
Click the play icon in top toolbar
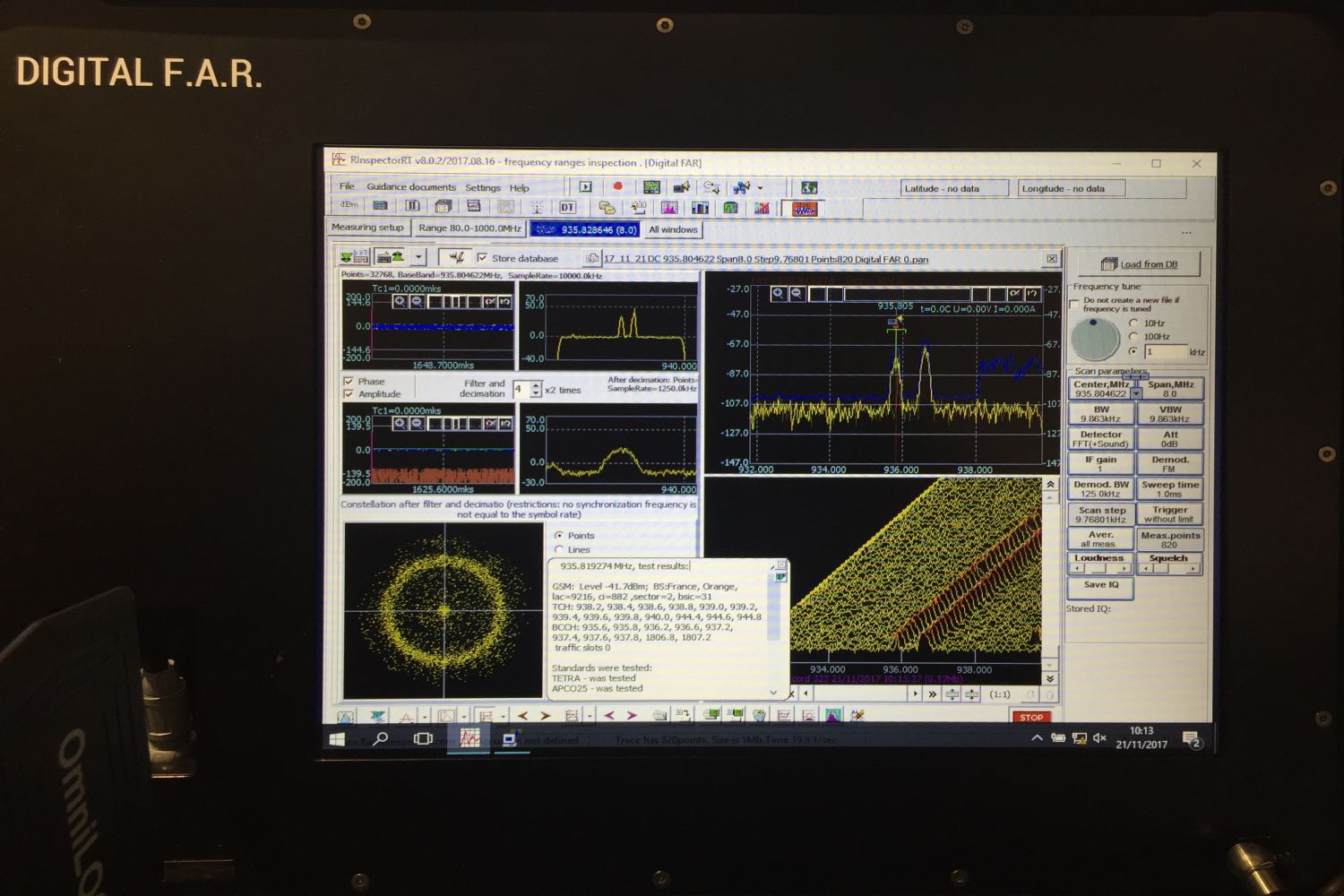pyautogui.click(x=585, y=186)
